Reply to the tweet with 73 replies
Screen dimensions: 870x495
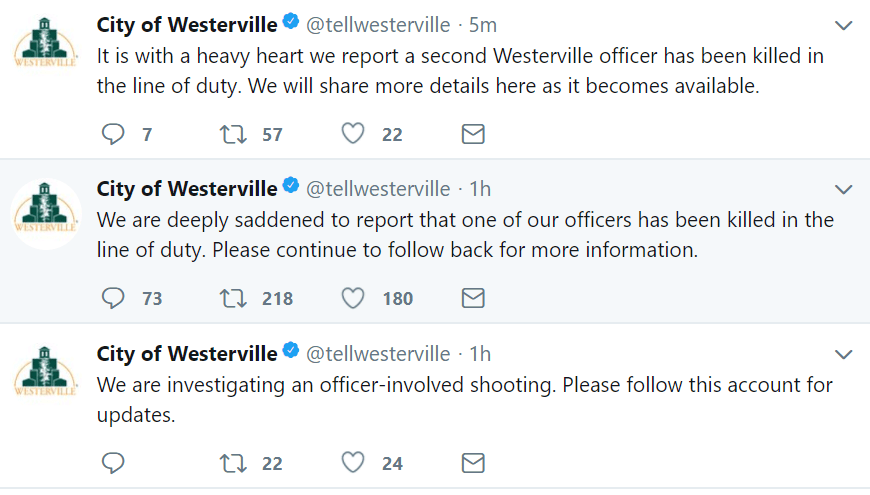[113, 299]
